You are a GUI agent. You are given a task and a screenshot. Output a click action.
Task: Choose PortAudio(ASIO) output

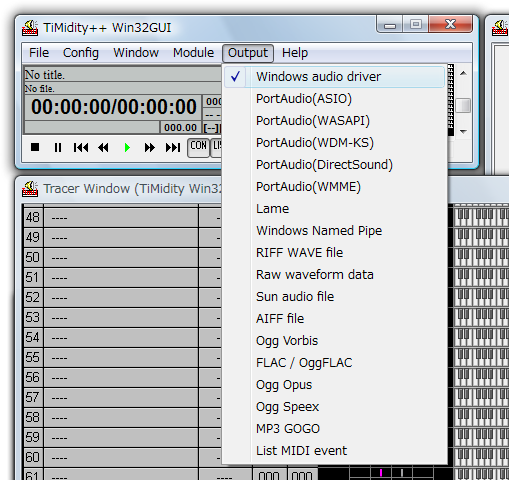coord(334,99)
